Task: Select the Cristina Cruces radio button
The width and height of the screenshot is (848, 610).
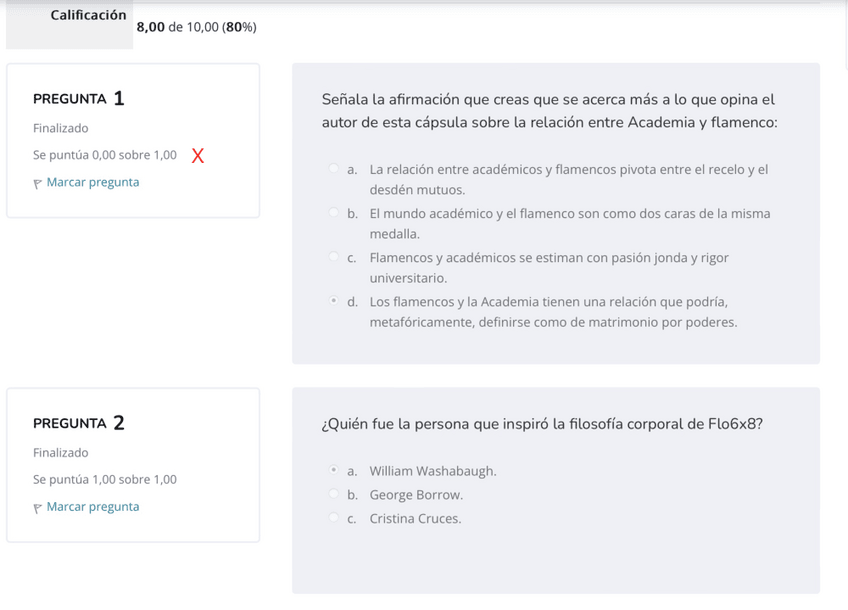Action: click(x=334, y=519)
